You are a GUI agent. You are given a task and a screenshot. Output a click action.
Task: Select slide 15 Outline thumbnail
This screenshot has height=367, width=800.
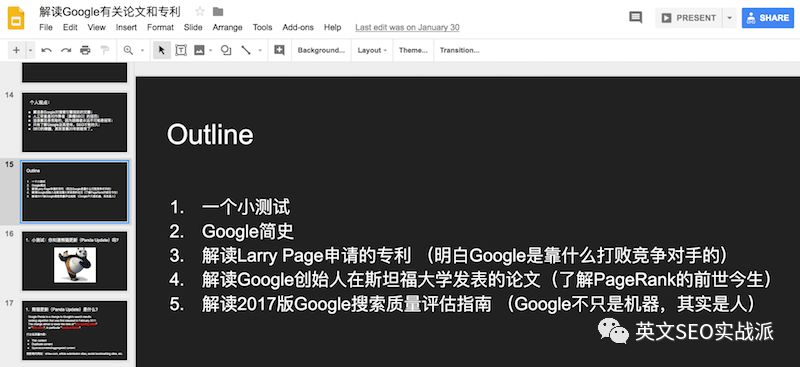click(74, 192)
